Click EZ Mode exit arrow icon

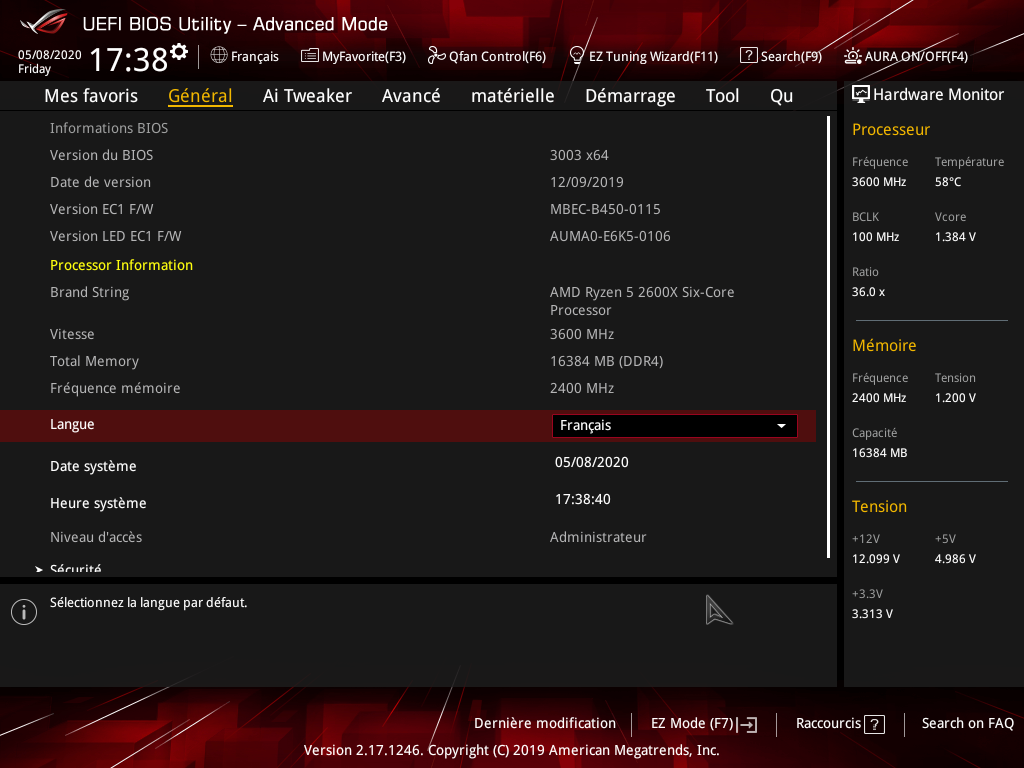pos(747,724)
